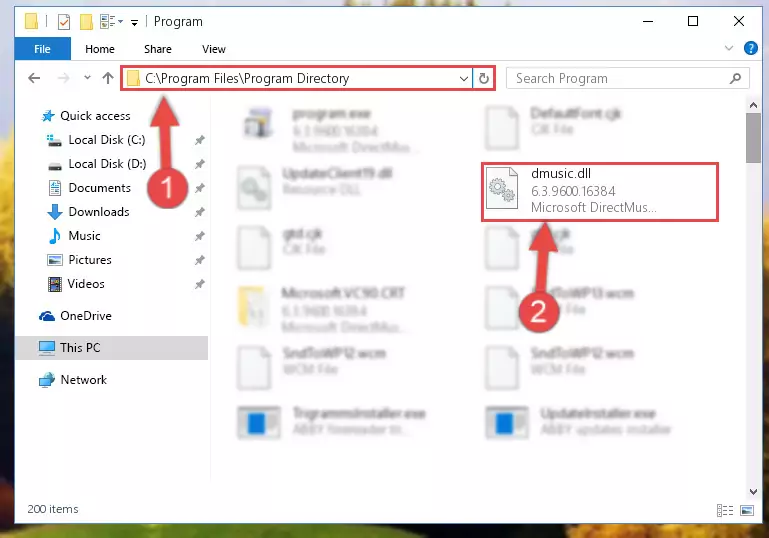769x538 pixels.
Task: Open the File ribbon tab
Action: [42, 49]
